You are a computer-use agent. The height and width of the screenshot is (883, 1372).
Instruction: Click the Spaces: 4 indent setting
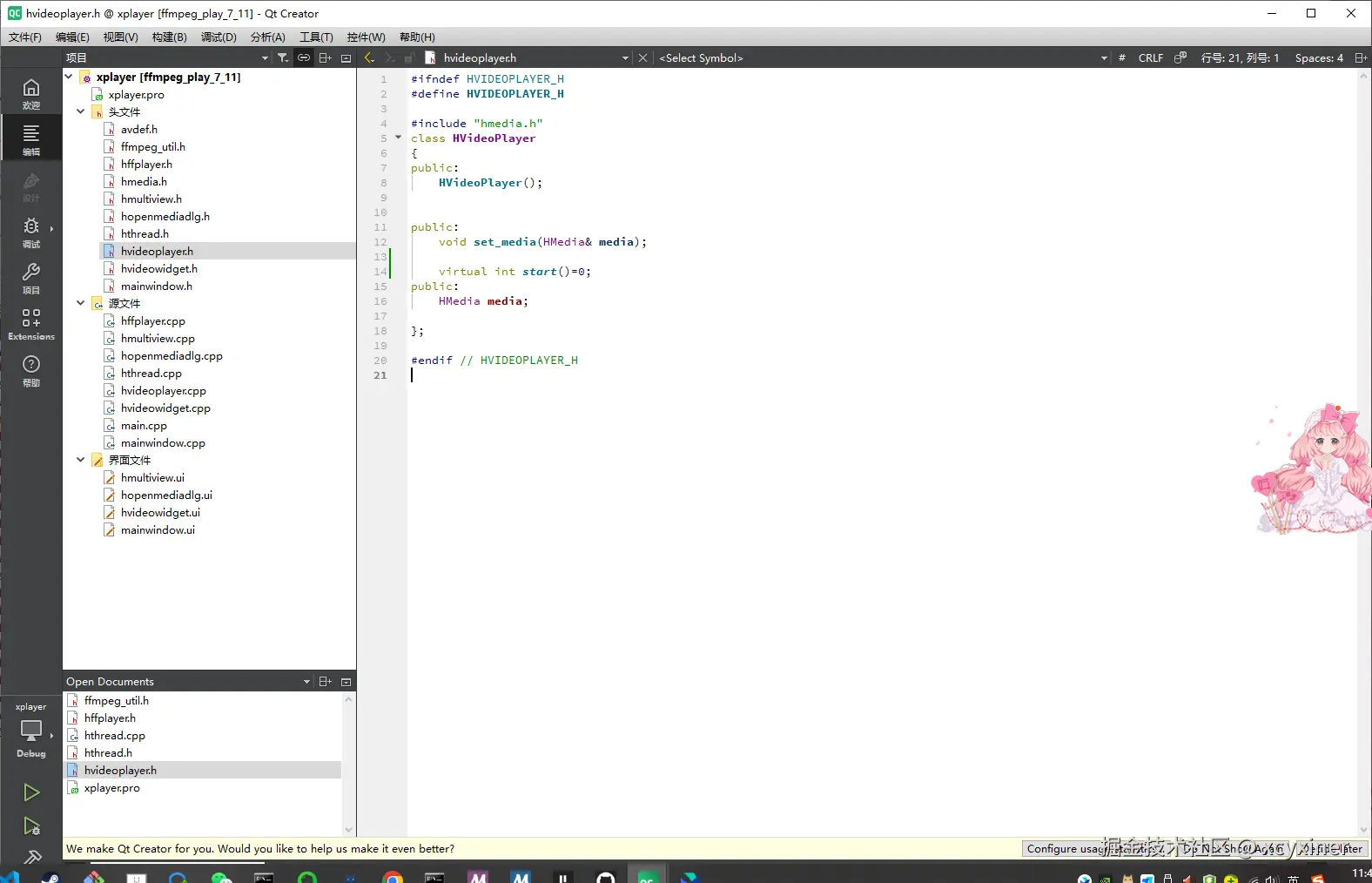point(1319,57)
